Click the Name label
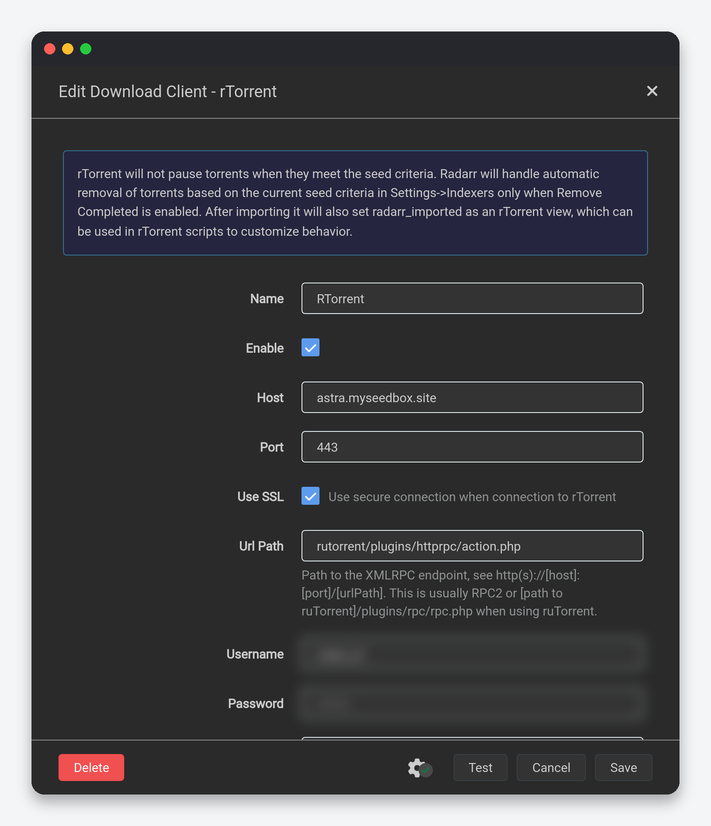The height and width of the screenshot is (826, 711). click(x=266, y=299)
